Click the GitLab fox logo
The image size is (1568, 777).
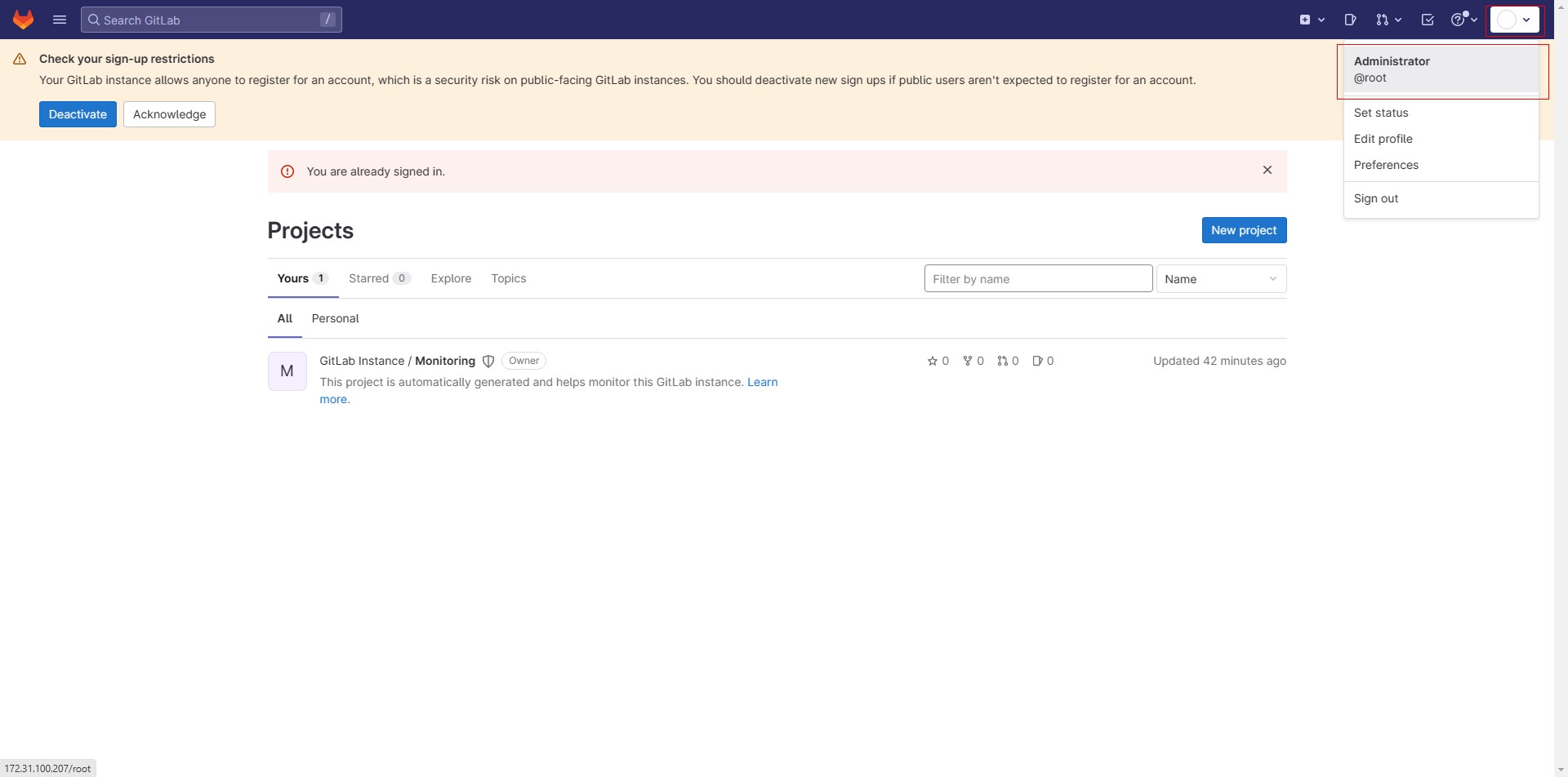pos(23,20)
